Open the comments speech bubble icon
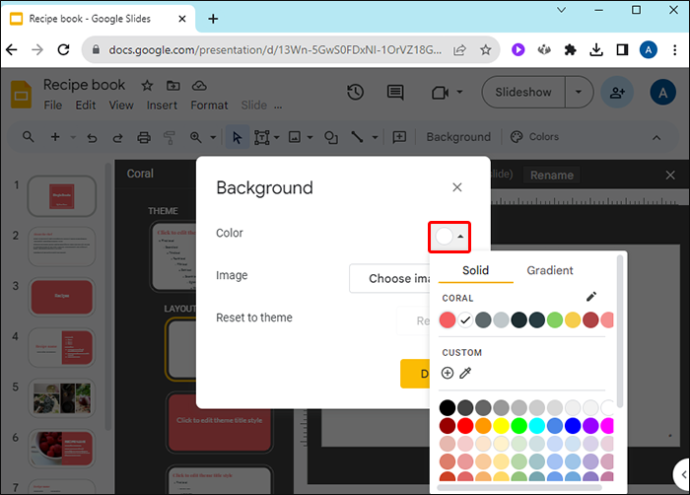The width and height of the screenshot is (690, 495). 395,92
